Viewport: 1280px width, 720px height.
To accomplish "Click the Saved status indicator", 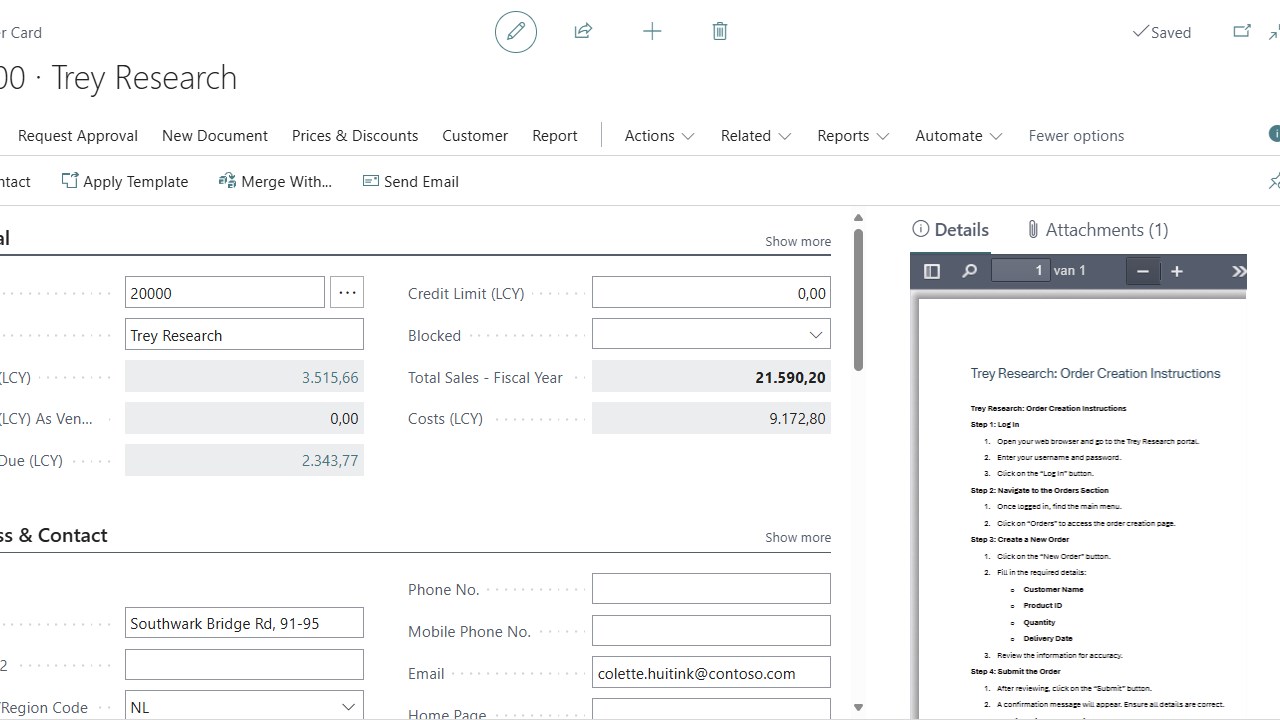I will coord(1161,32).
